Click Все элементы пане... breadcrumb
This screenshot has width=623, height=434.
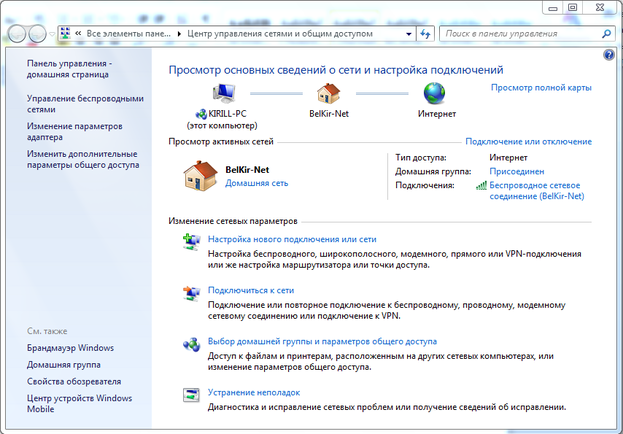tap(128, 34)
